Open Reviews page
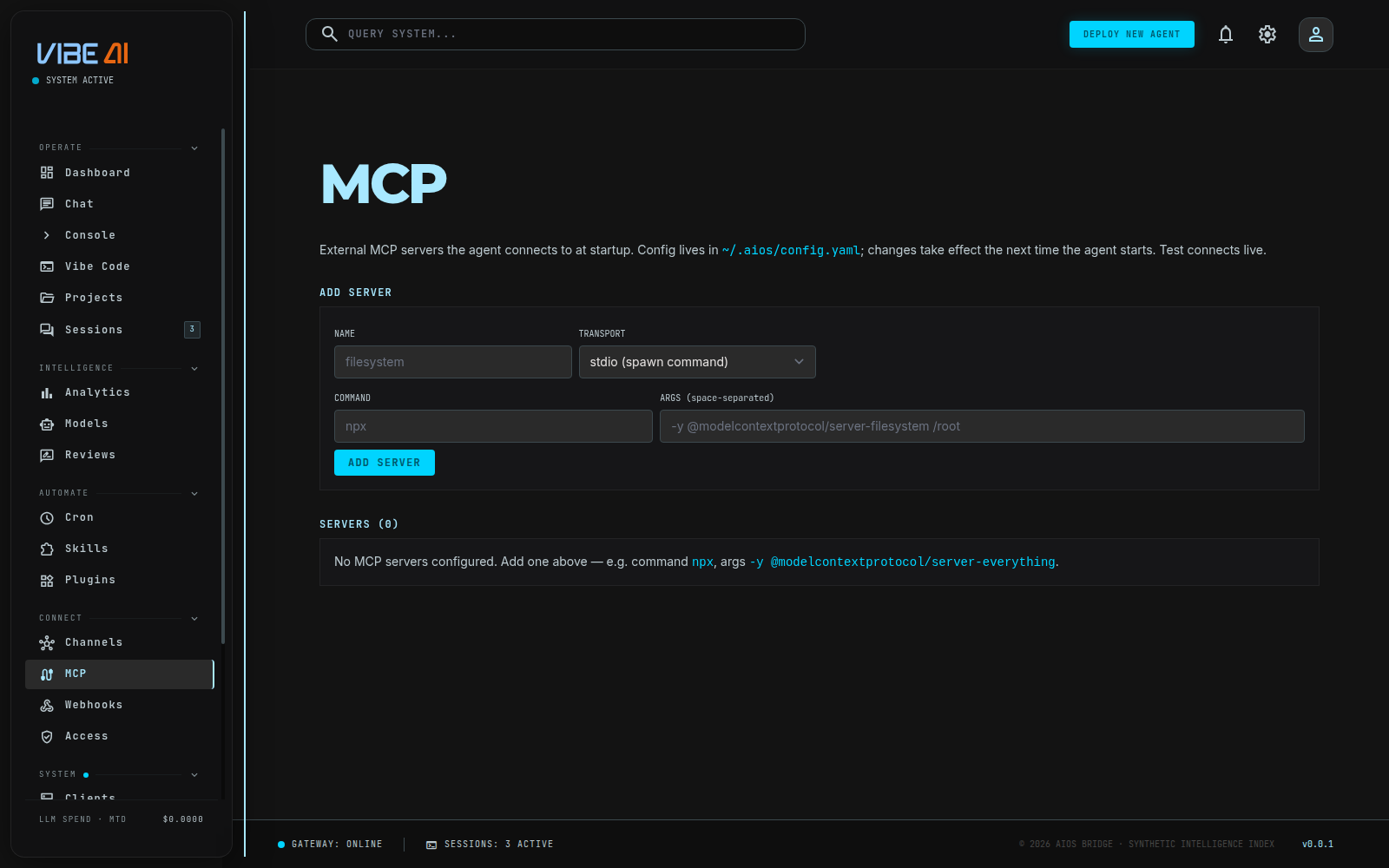The image size is (1389, 868). click(x=120, y=455)
